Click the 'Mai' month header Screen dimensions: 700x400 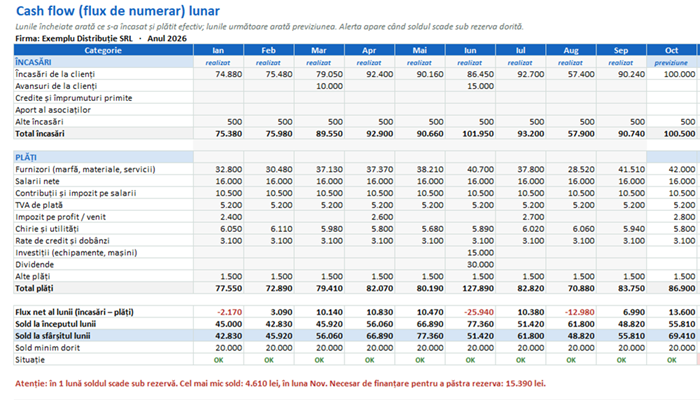pos(420,50)
